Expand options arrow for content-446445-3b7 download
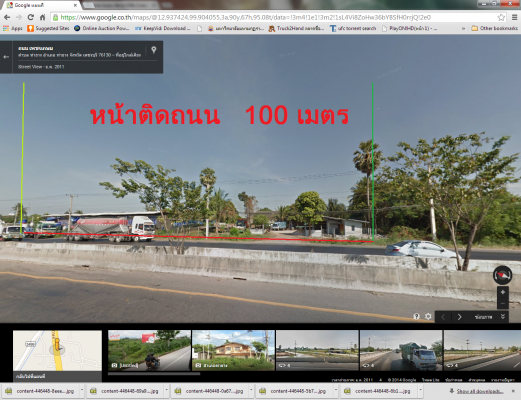This screenshot has height=400, width=521. (x=336, y=390)
